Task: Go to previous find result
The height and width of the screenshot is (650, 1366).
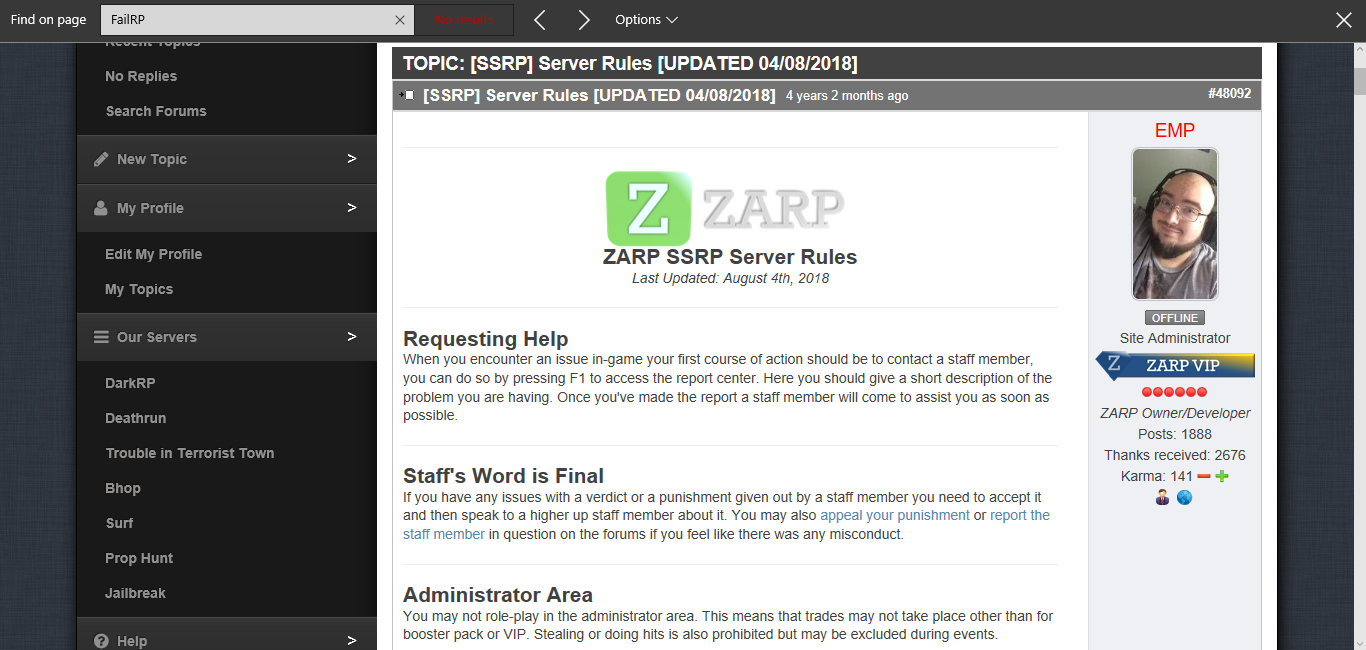Action: pyautogui.click(x=540, y=20)
